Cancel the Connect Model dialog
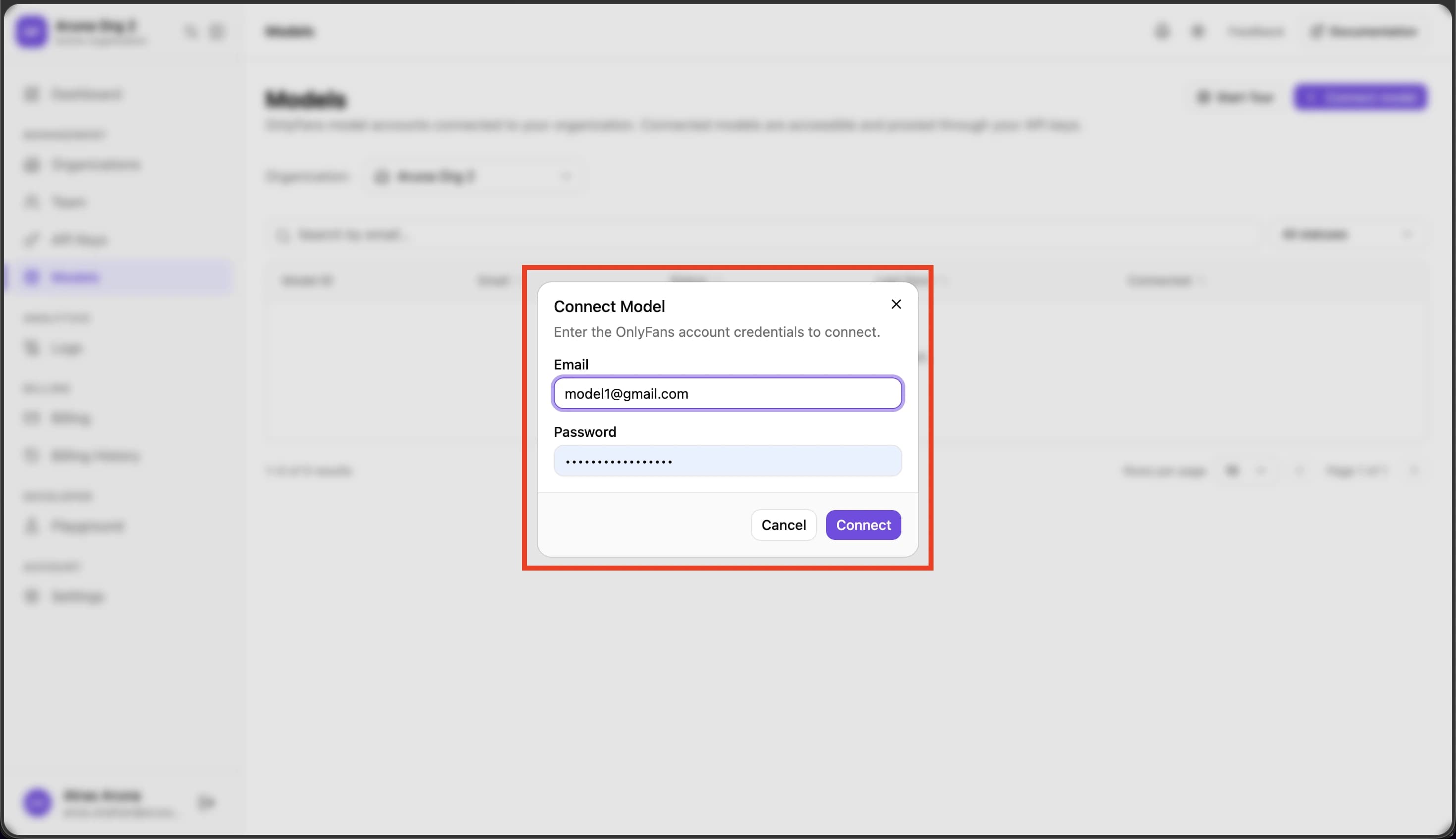 (x=783, y=525)
